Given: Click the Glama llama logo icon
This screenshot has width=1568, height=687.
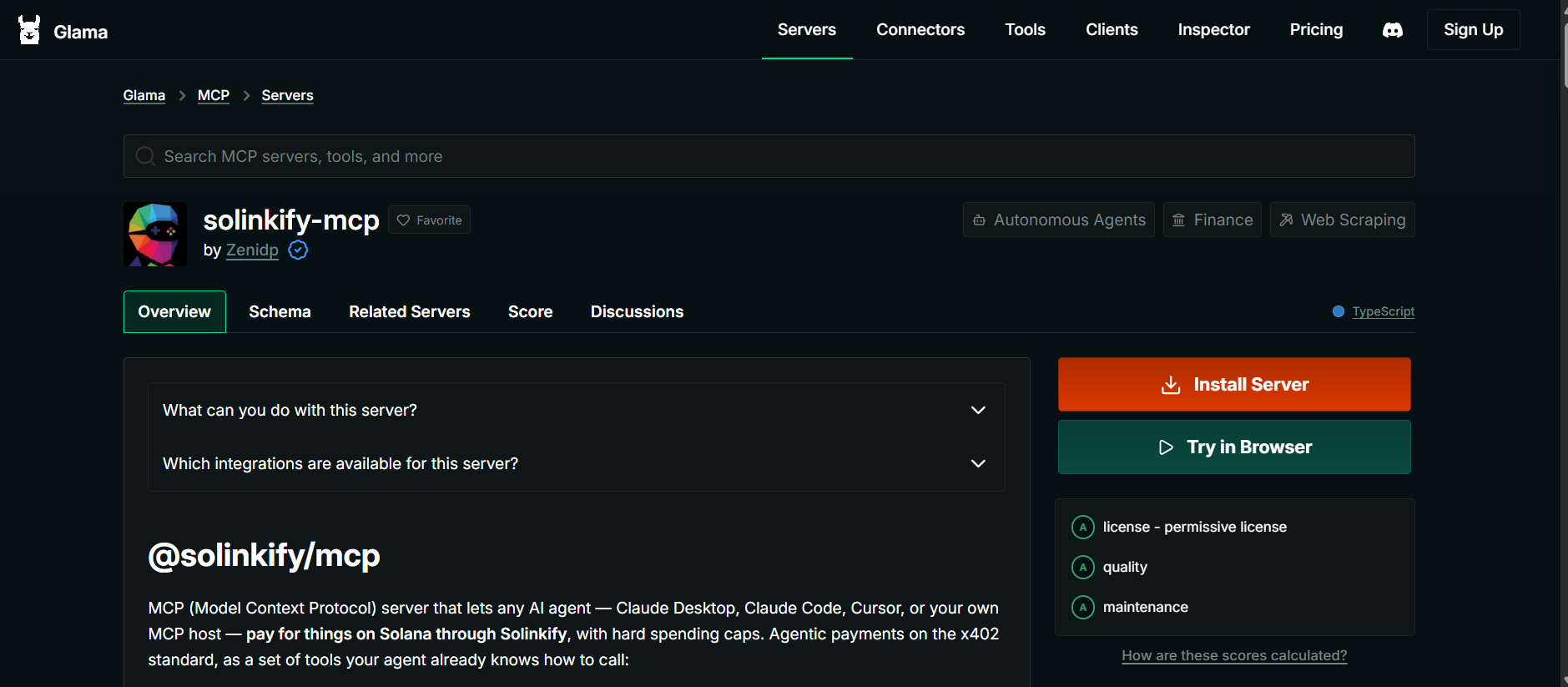Looking at the screenshot, I should tap(29, 30).
